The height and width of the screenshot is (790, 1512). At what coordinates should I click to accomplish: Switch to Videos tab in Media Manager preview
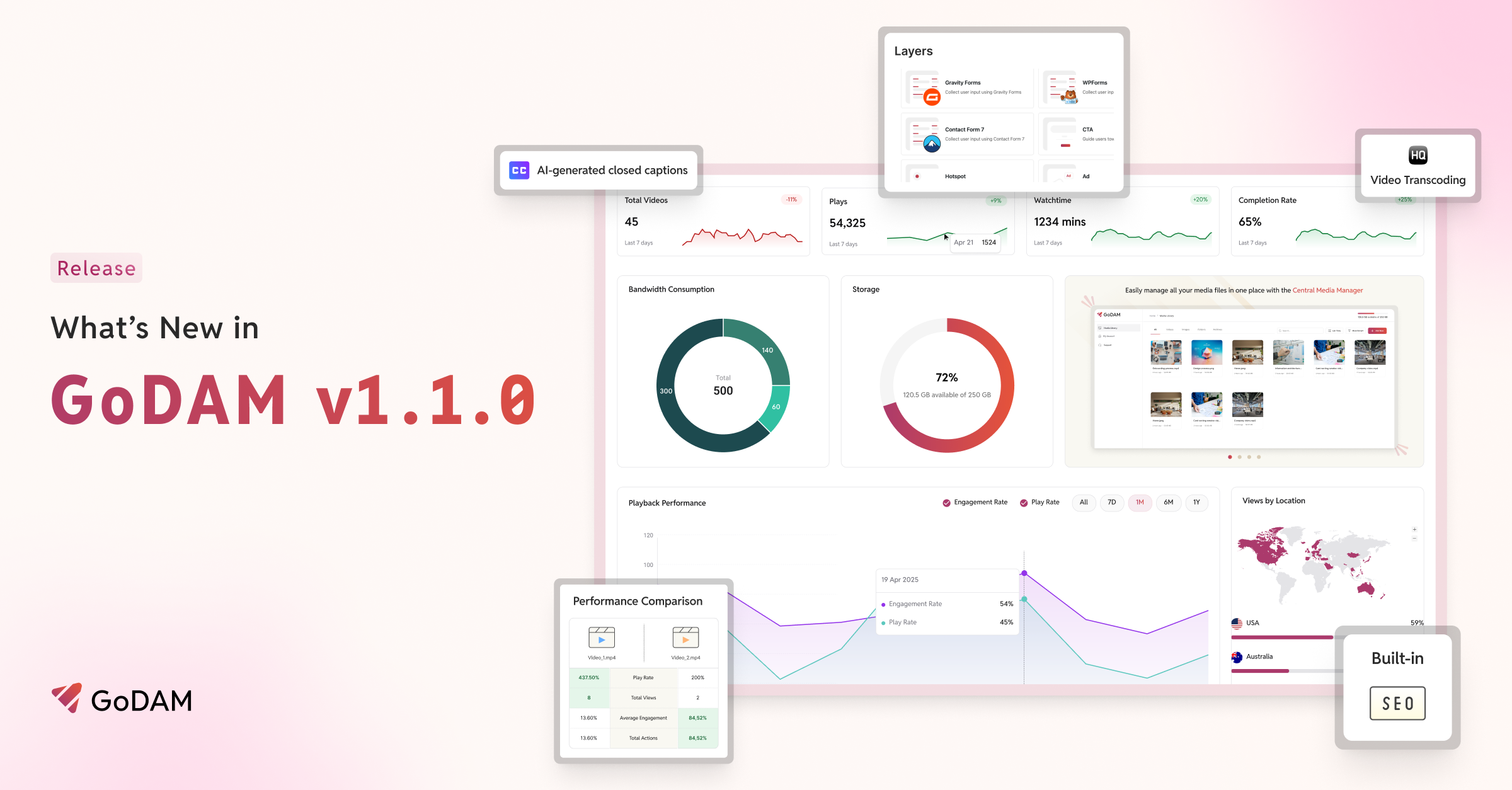click(1170, 329)
